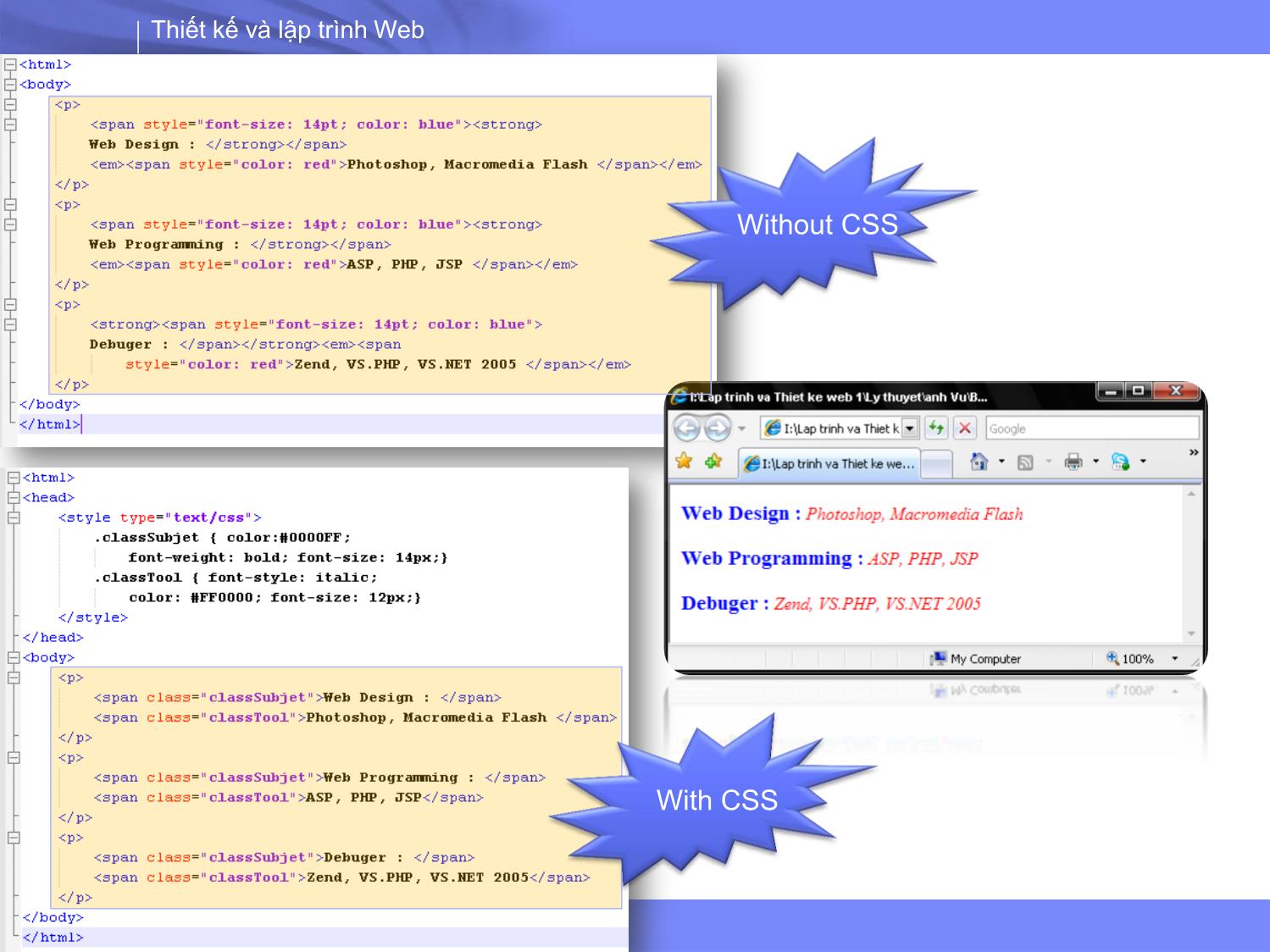The width and height of the screenshot is (1270, 952).
Task: Click the Print printer icon
Action: 1073,462
